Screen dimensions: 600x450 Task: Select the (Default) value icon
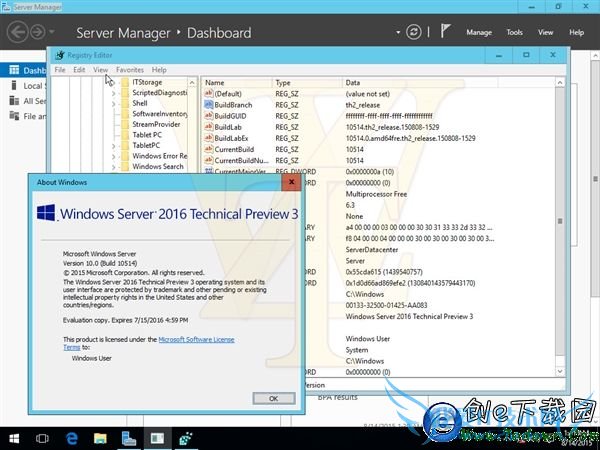point(209,93)
